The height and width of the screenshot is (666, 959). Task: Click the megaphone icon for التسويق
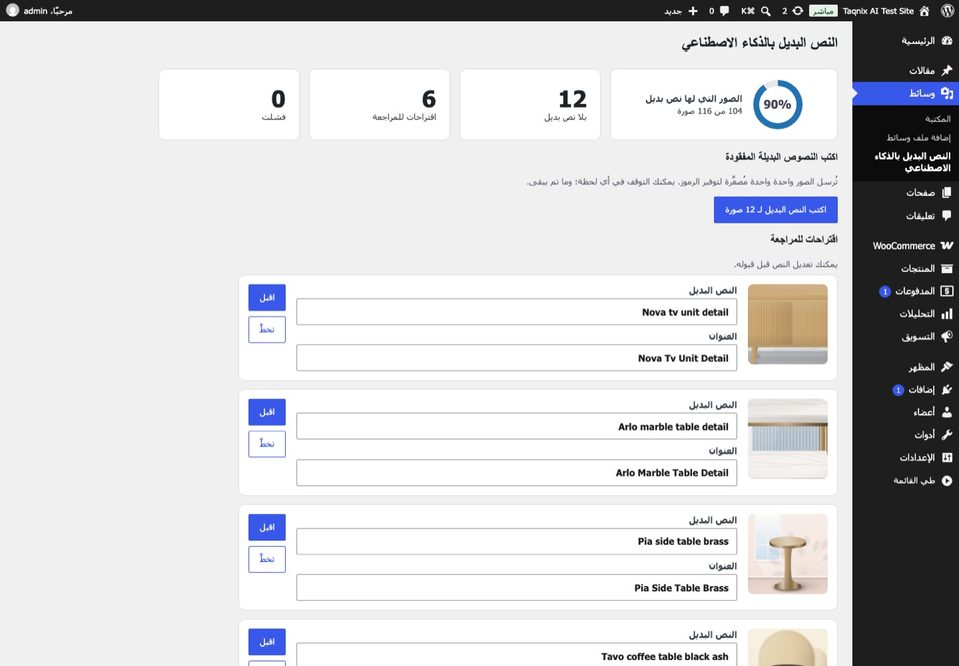click(947, 336)
